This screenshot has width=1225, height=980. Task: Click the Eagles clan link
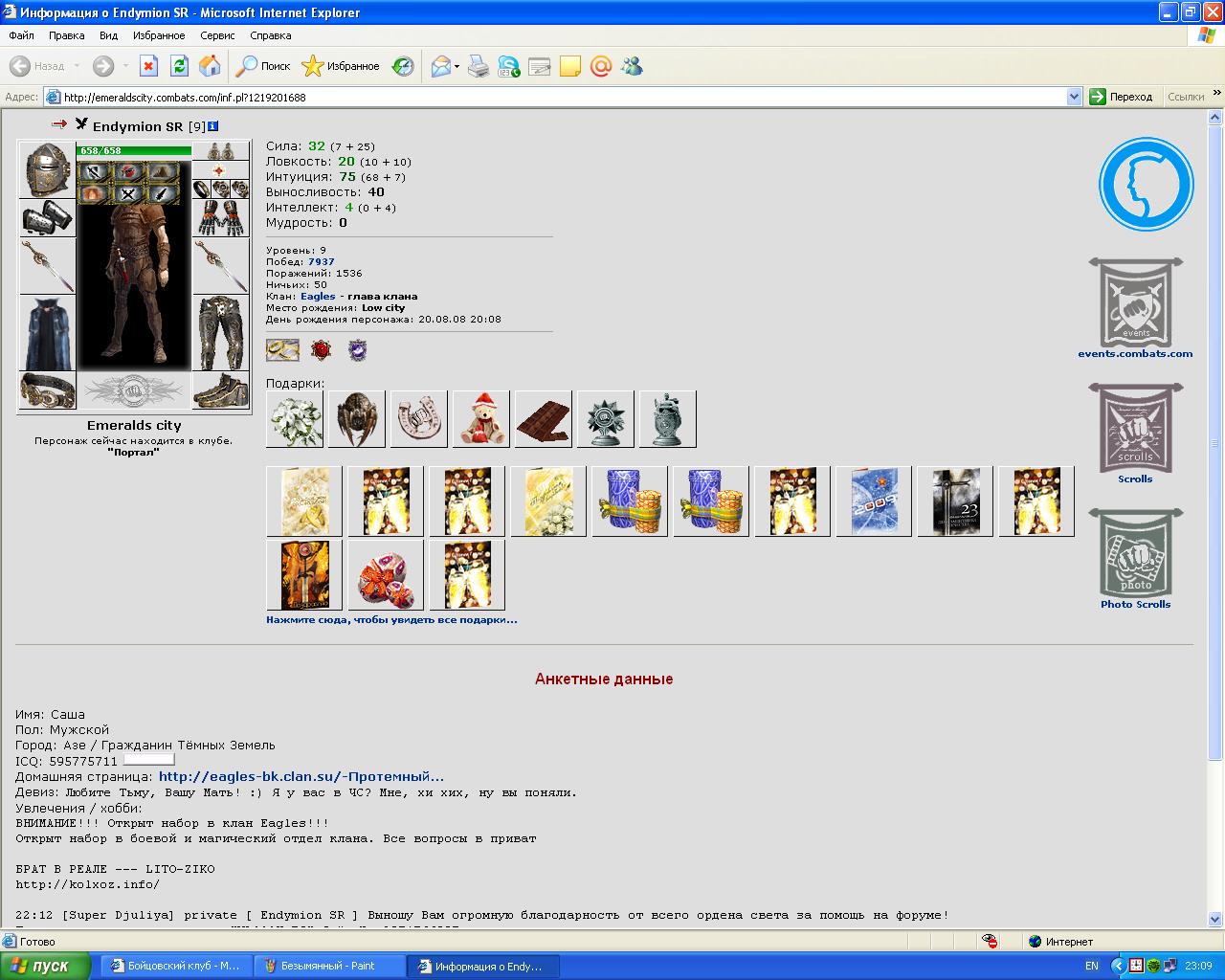[x=318, y=297]
